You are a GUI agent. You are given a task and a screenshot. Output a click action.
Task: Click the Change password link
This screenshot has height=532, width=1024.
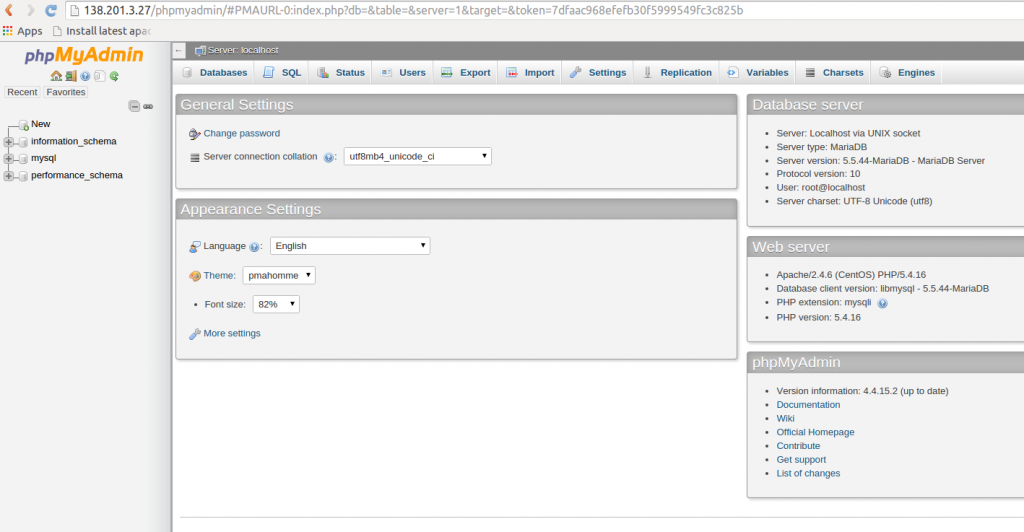[x=241, y=133]
